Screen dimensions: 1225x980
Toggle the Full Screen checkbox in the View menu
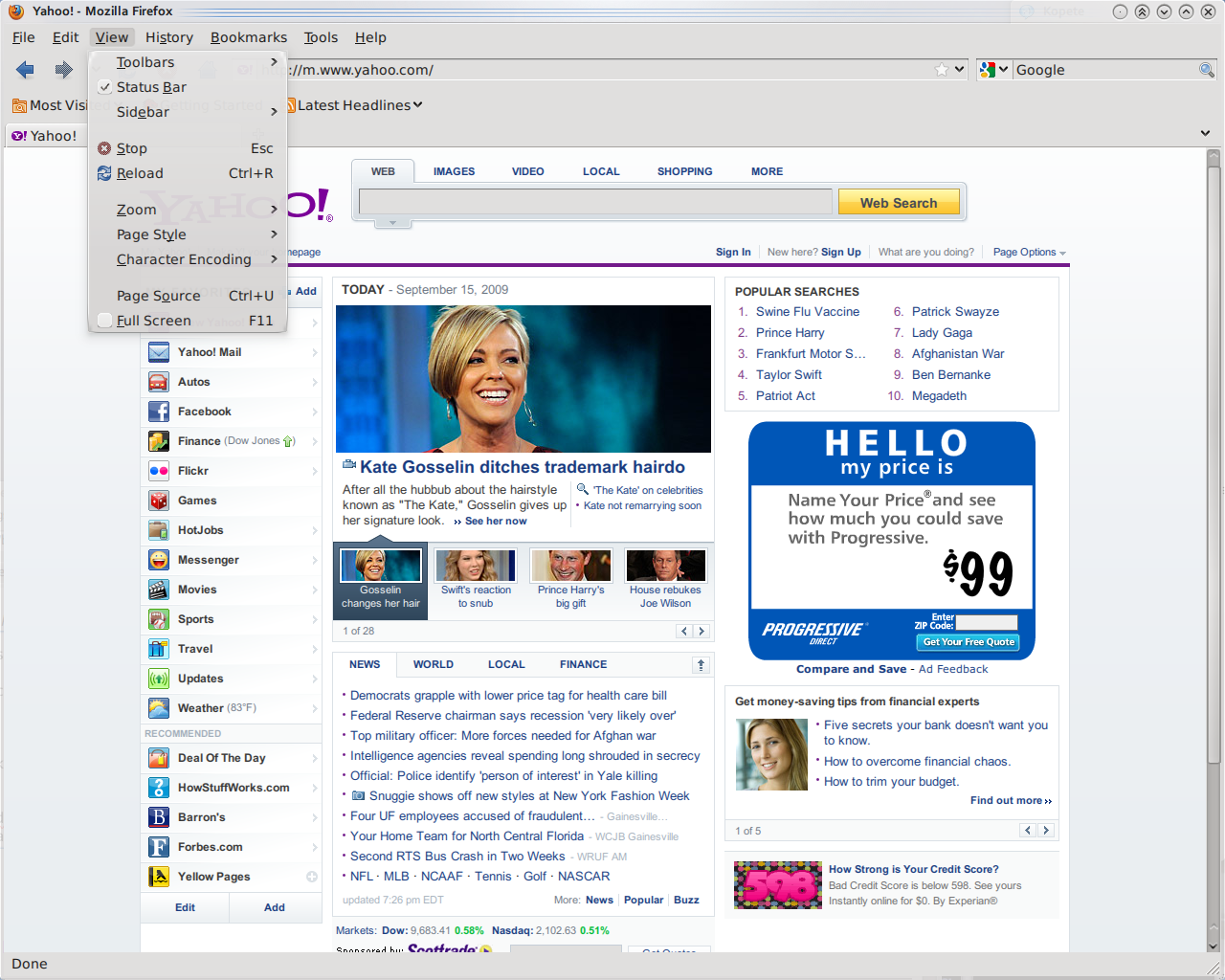[104, 321]
